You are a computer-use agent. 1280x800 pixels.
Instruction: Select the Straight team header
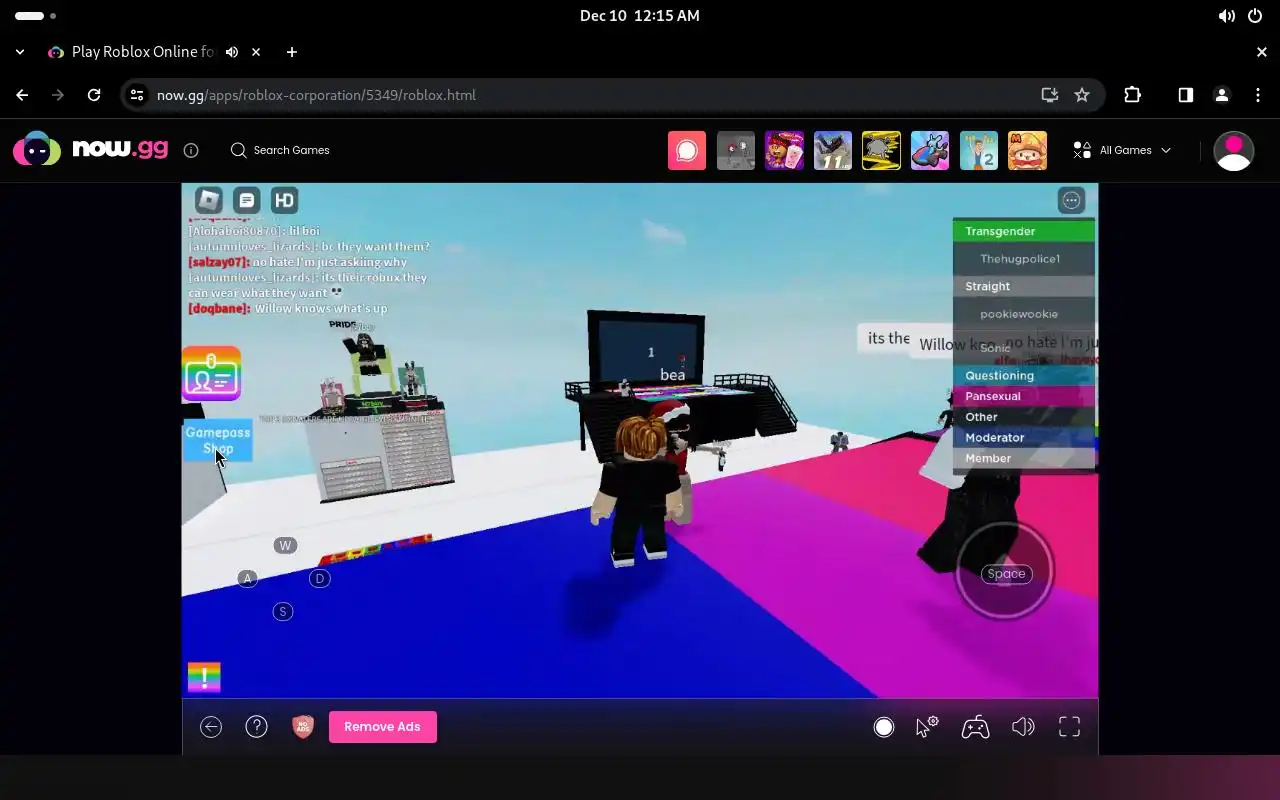(x=1024, y=286)
